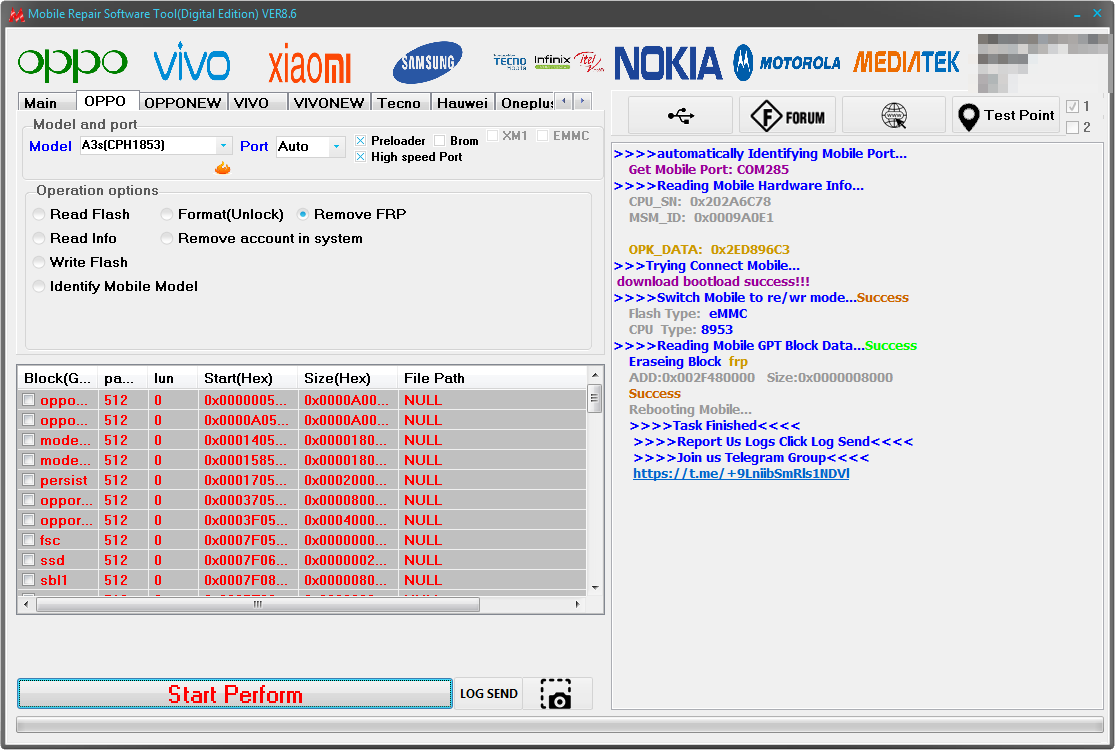The width and height of the screenshot is (1115, 750).
Task: Switch to the OPPONEW tab
Action: click(x=183, y=102)
